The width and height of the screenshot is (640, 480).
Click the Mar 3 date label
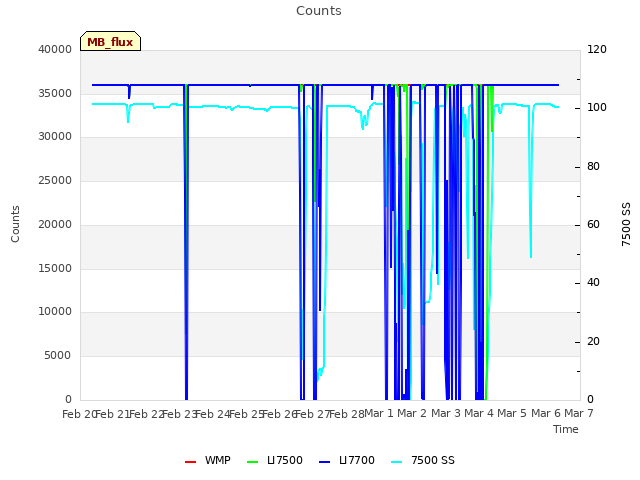pyautogui.click(x=446, y=413)
